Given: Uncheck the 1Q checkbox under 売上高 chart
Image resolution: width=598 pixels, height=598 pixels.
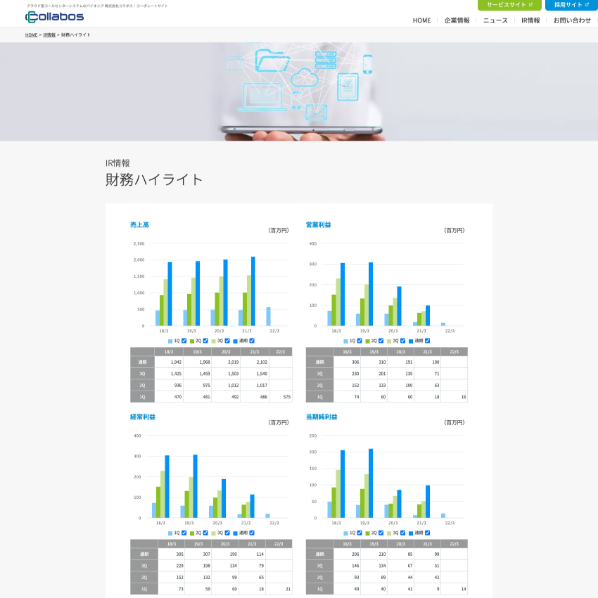Looking at the screenshot, I should [184, 341].
